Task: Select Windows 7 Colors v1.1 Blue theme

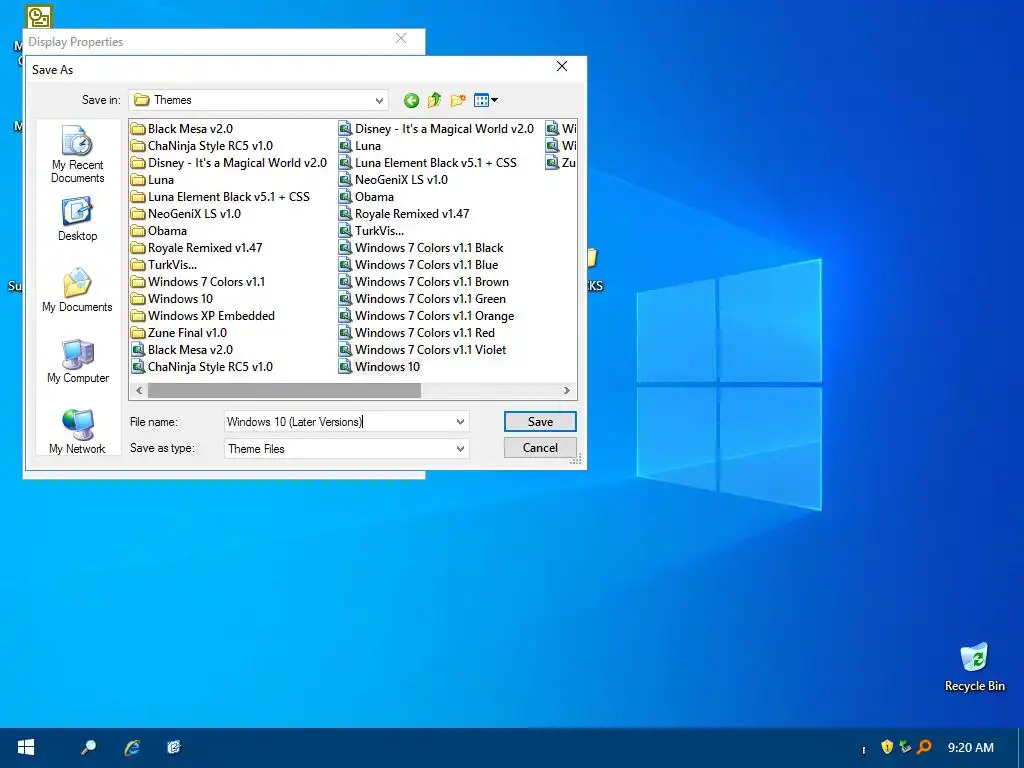Action: (x=419, y=264)
